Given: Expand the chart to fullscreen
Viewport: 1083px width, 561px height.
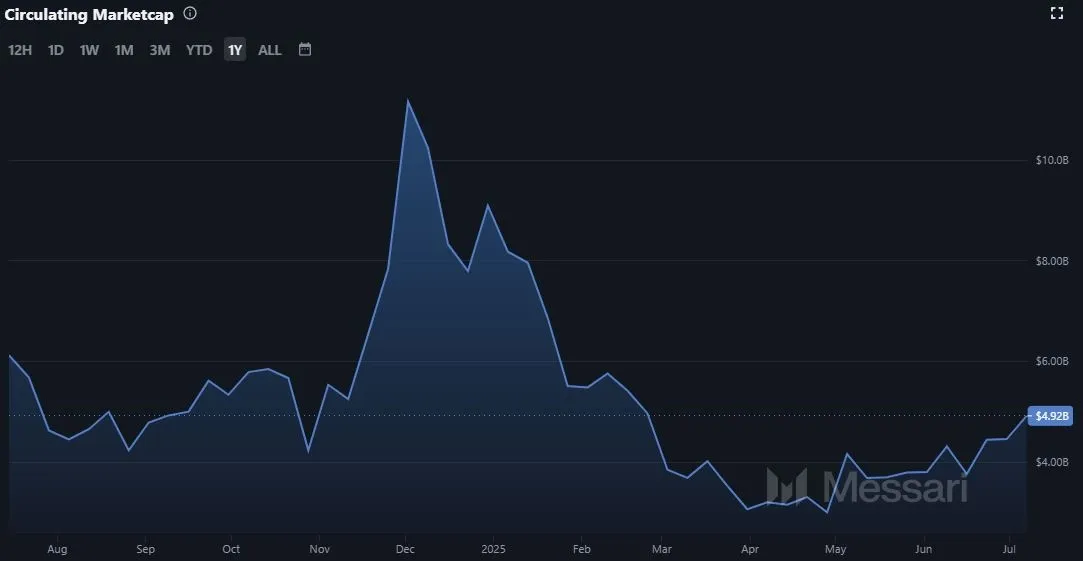Looking at the screenshot, I should click(x=1056, y=13).
